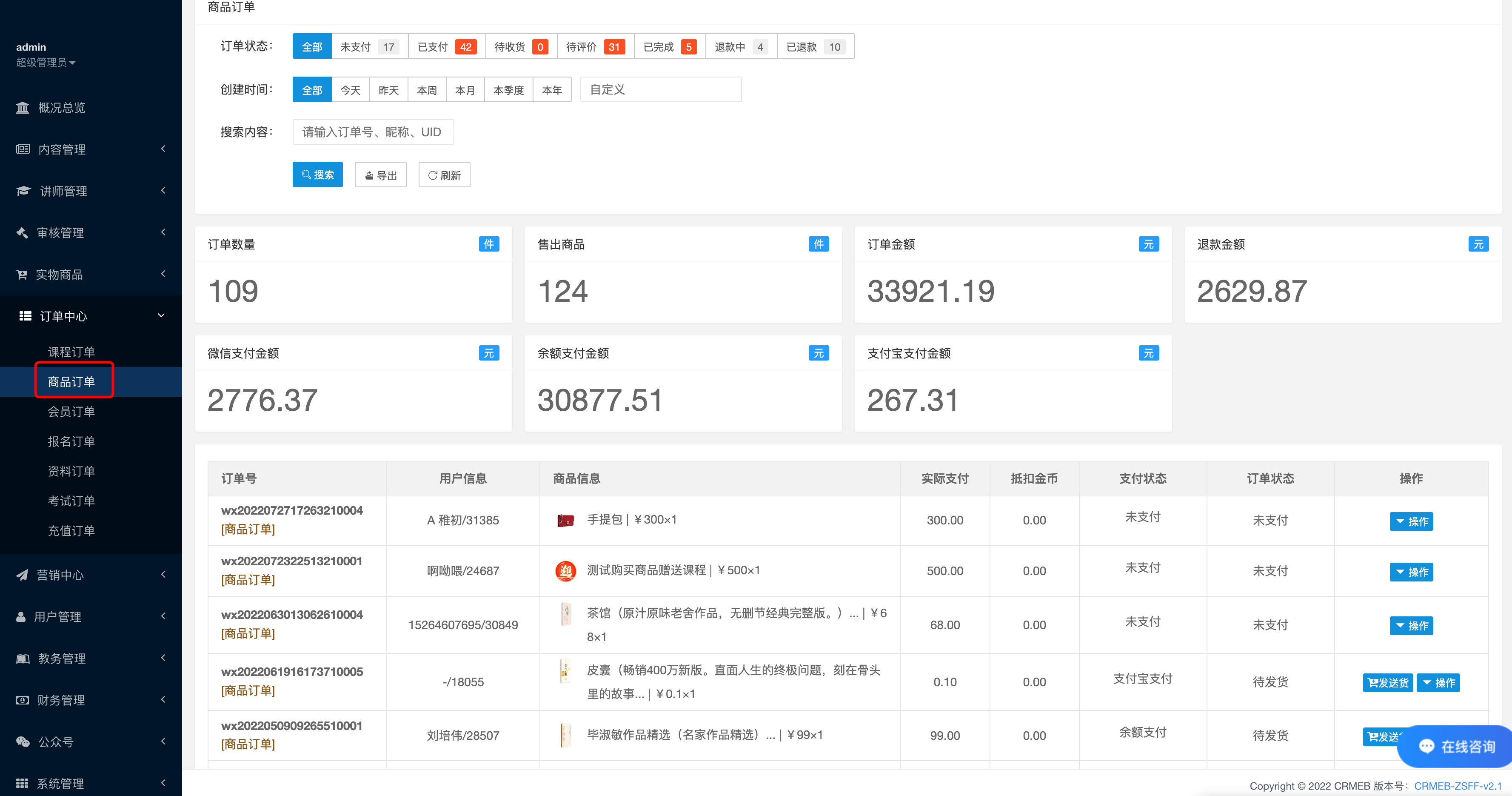The height and width of the screenshot is (796, 1512).
Task: Click the 内容管理 newspaper icon
Action: [x=22, y=149]
